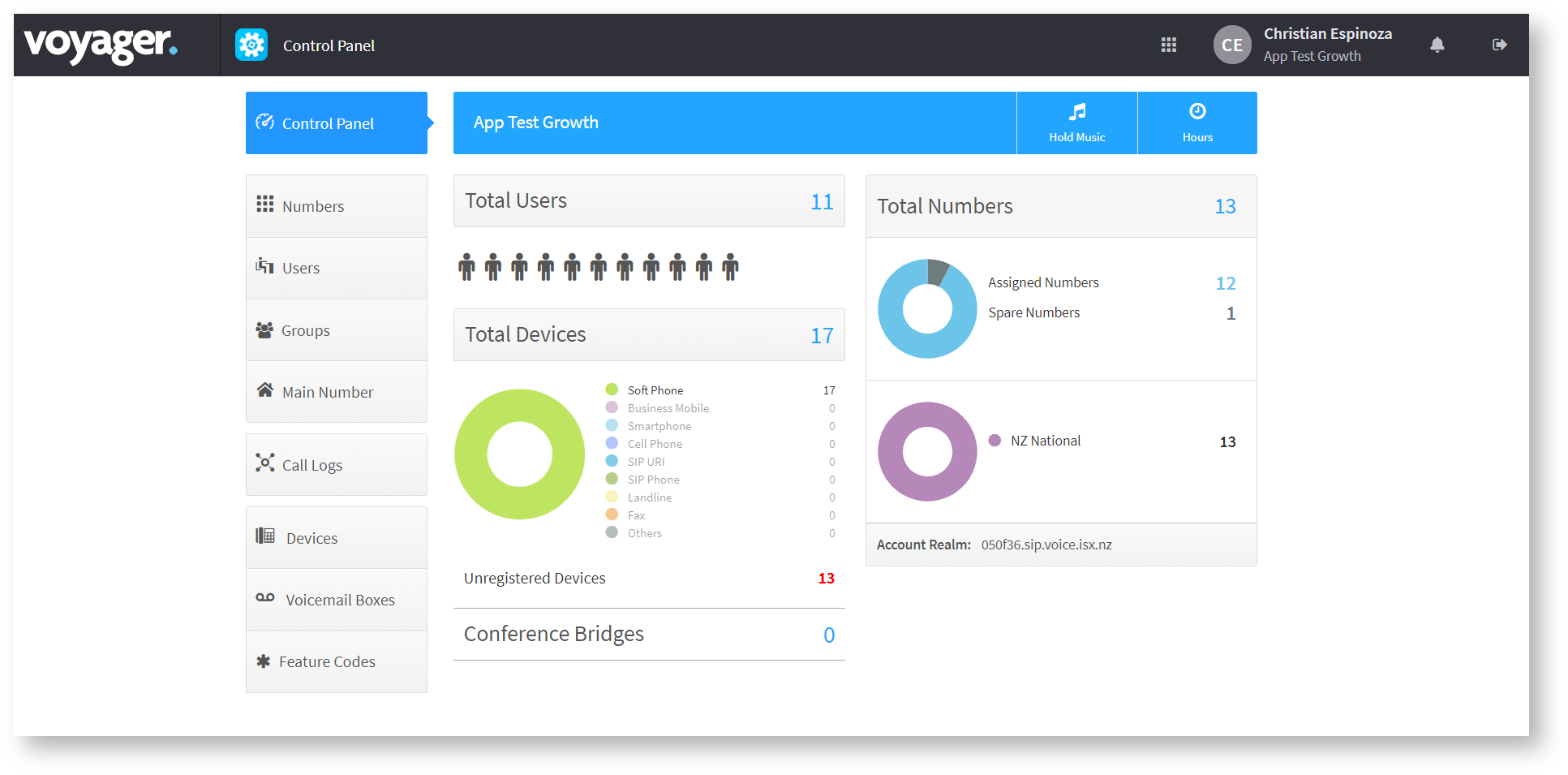Image resolution: width=1568 pixels, height=775 pixels.
Task: Open the Hours clock settings
Action: point(1197,123)
